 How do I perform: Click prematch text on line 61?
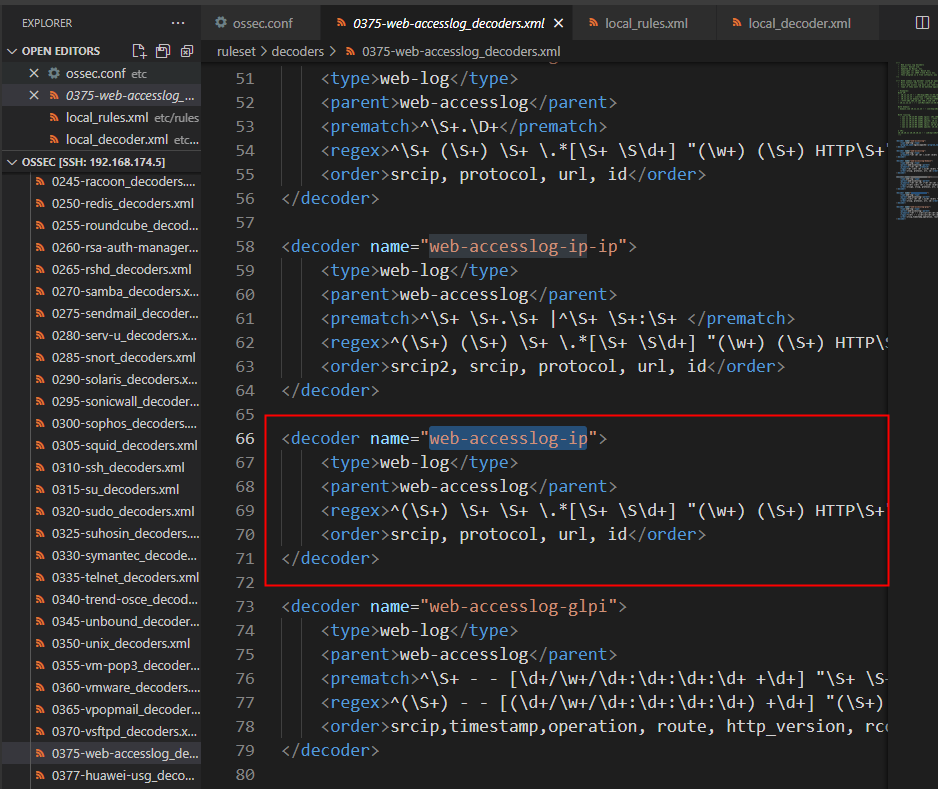pyautogui.click(x=558, y=318)
